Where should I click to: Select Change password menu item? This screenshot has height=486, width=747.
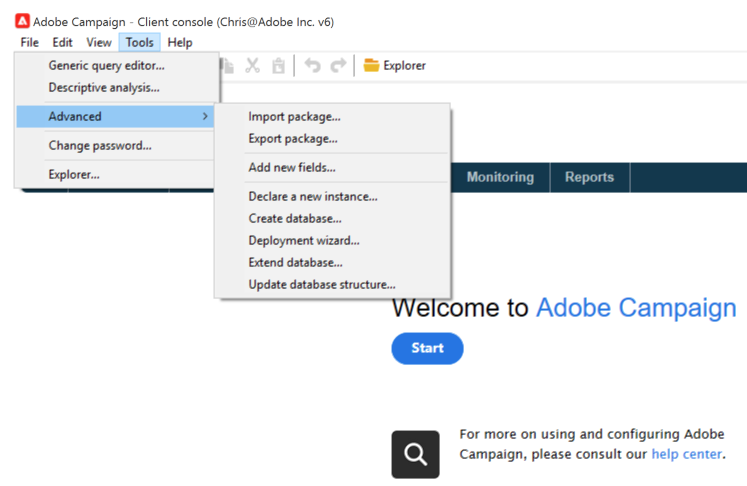(x=115, y=145)
